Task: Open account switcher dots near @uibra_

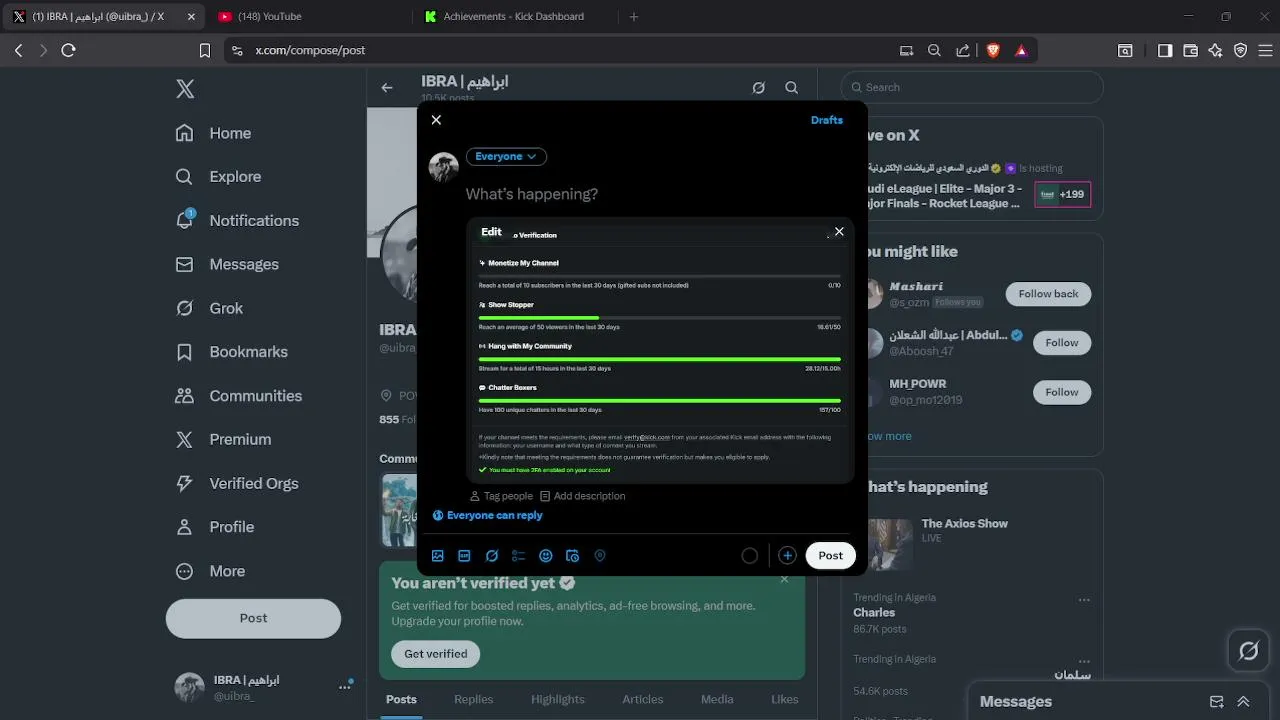Action: pyautogui.click(x=345, y=686)
